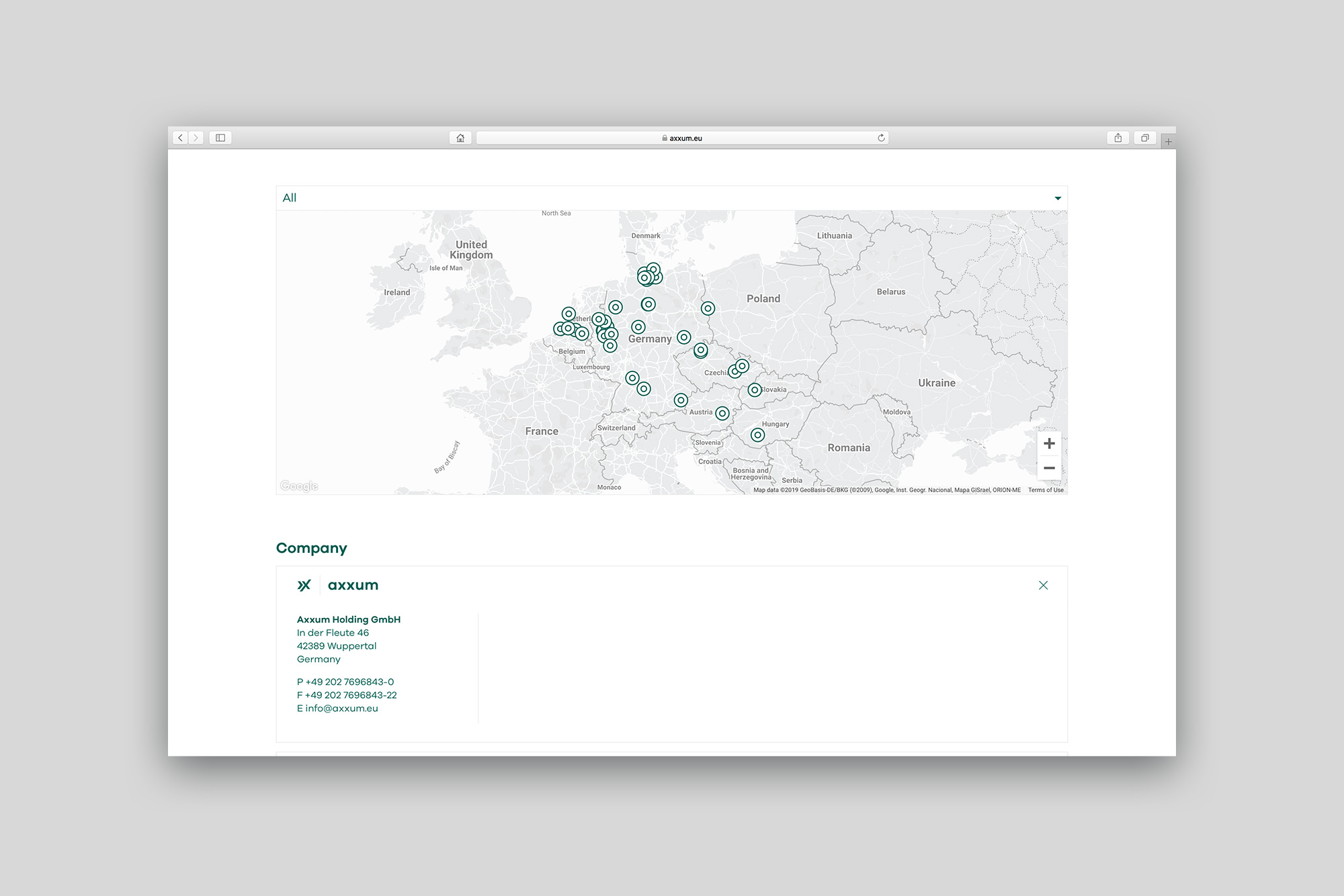
Task: Go to the home page icon
Action: (x=460, y=138)
